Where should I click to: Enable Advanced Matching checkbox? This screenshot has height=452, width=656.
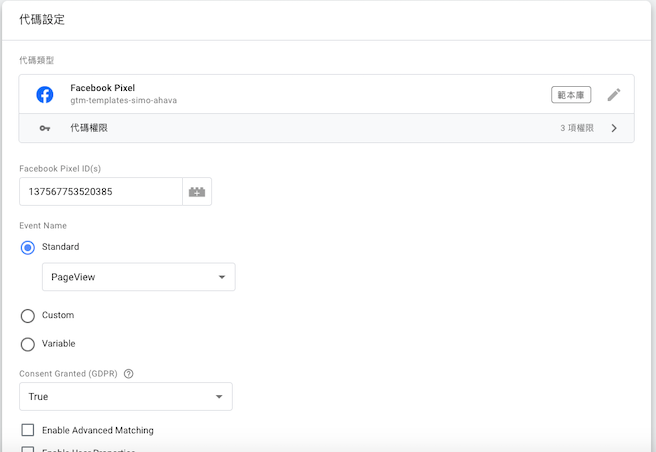(28, 430)
